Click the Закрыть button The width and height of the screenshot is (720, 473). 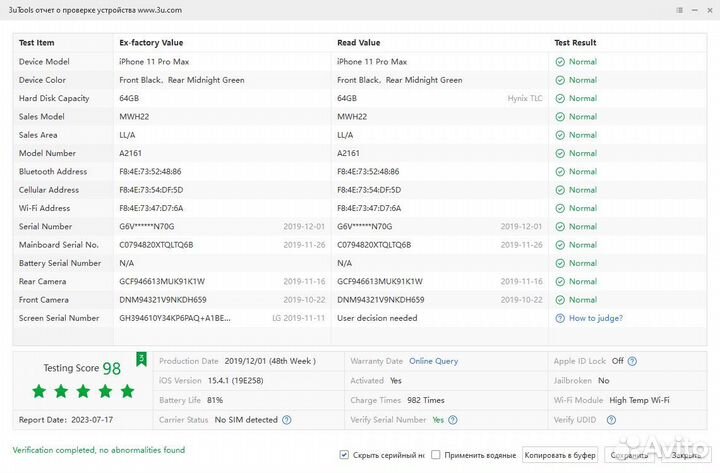pyautogui.click(x=686, y=455)
